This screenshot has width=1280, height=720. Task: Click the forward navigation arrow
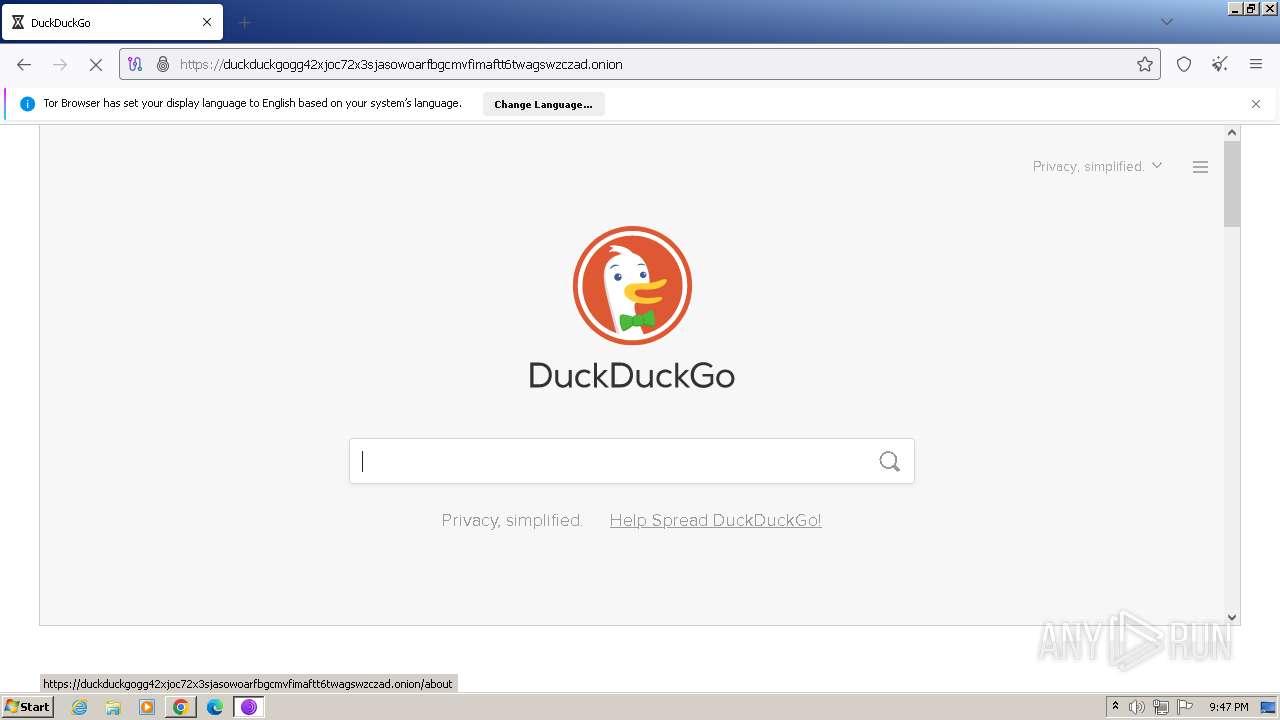coord(60,64)
